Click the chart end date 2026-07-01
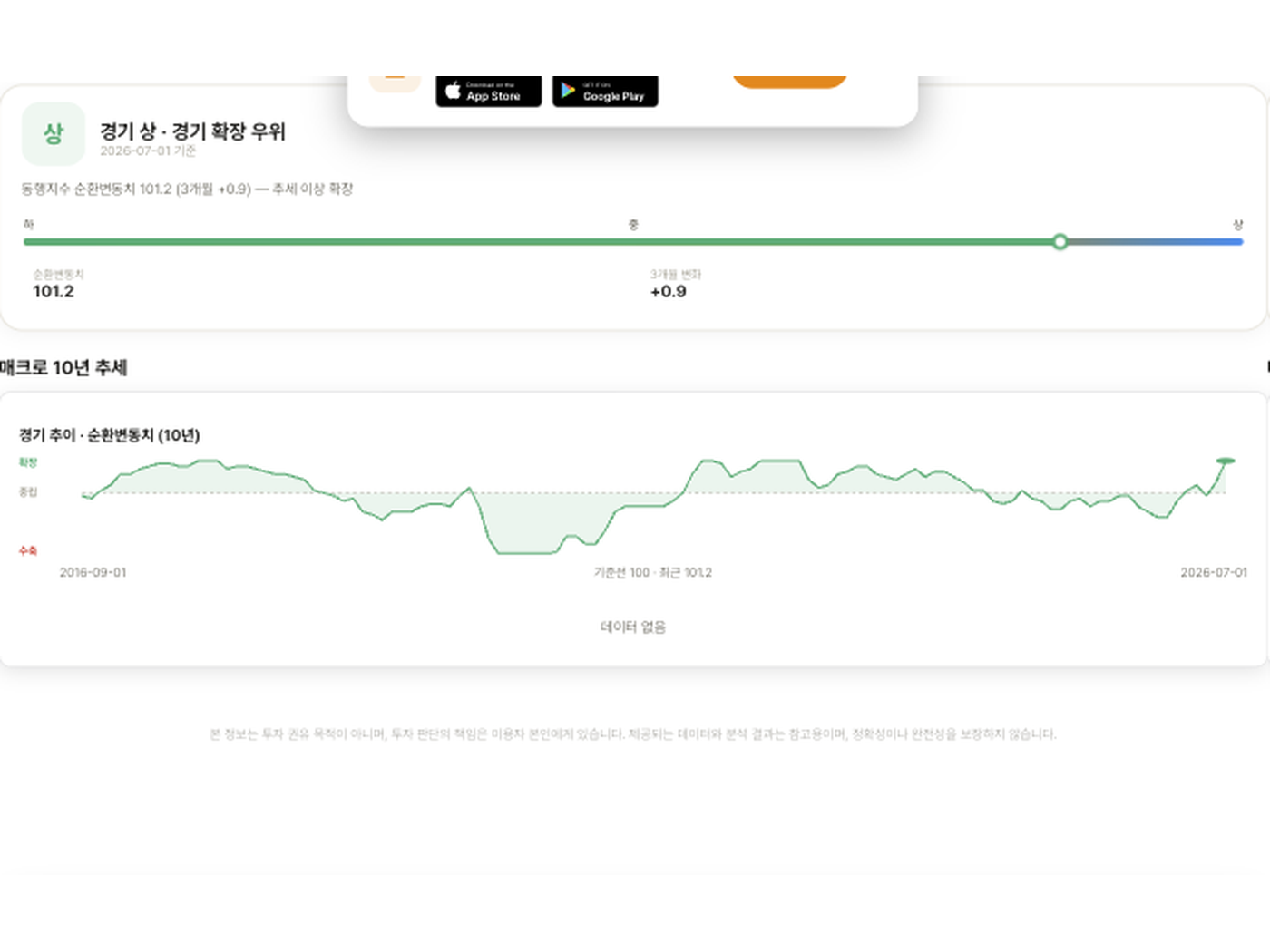1270x952 pixels. [x=1214, y=572]
